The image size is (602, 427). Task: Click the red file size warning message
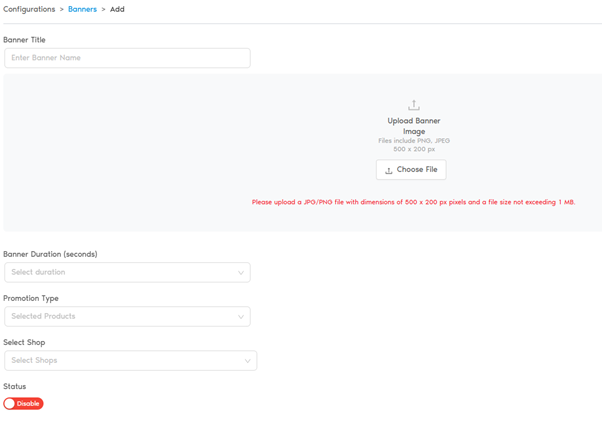click(x=413, y=202)
